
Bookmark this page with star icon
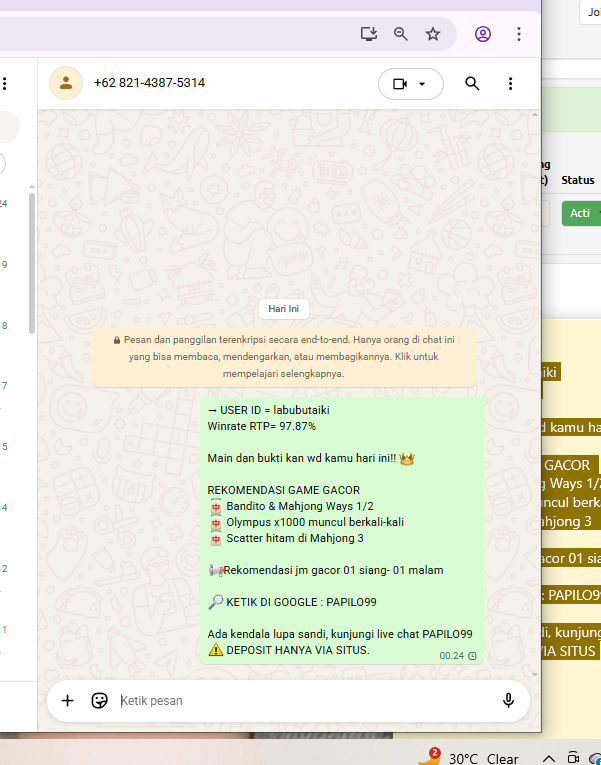433,34
